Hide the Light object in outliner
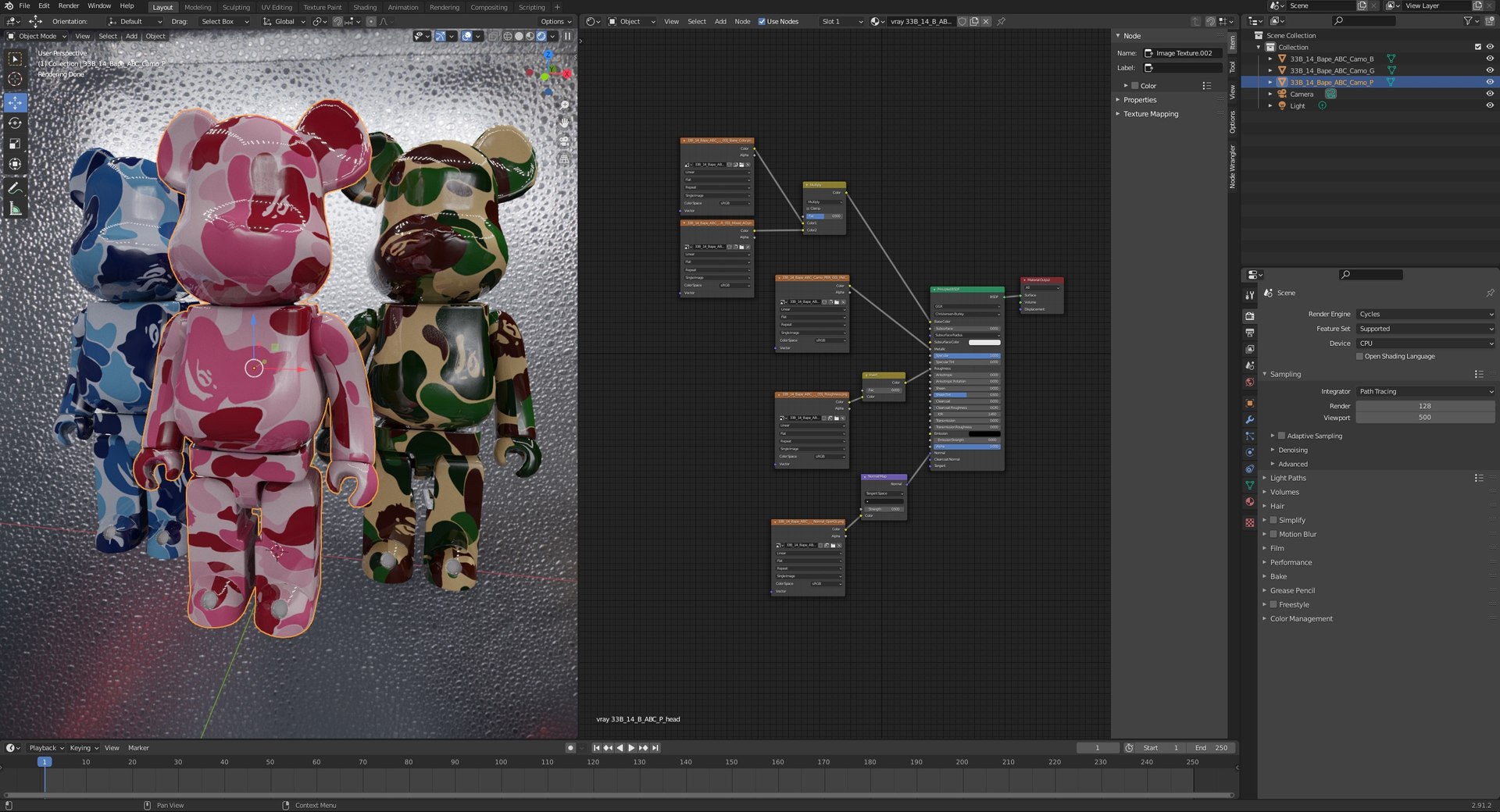 pos(1490,105)
